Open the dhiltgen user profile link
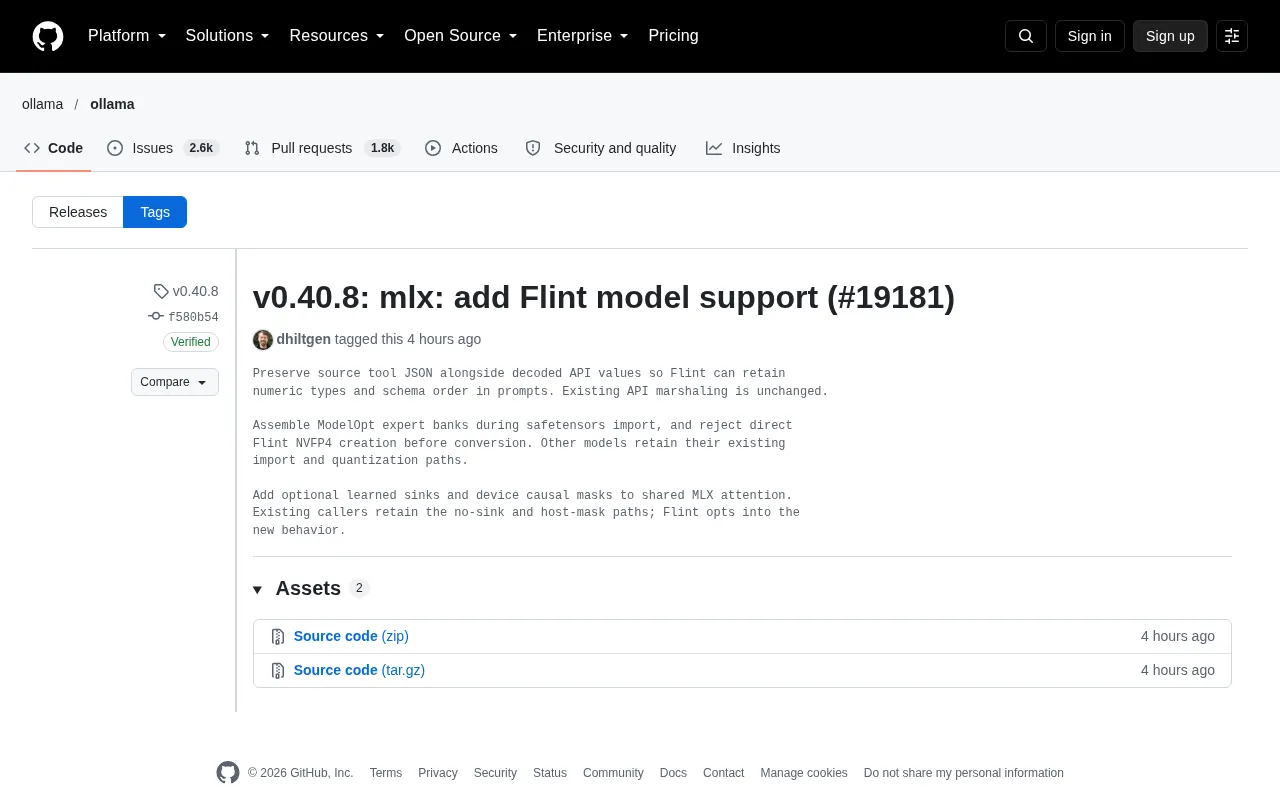Viewport: 1280px width, 800px height. 304,339
